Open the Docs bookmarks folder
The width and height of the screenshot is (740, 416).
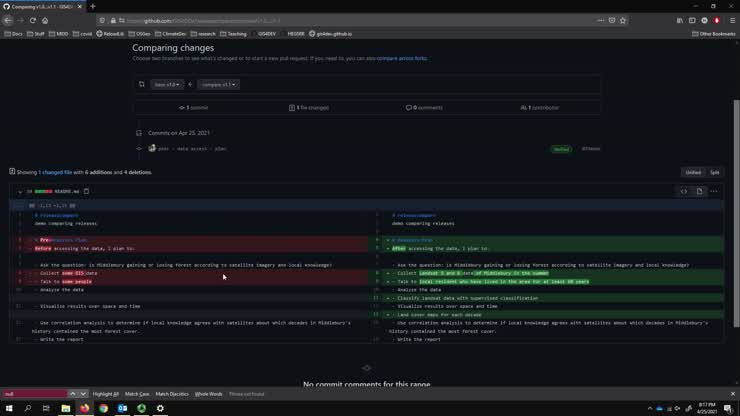coord(13,34)
